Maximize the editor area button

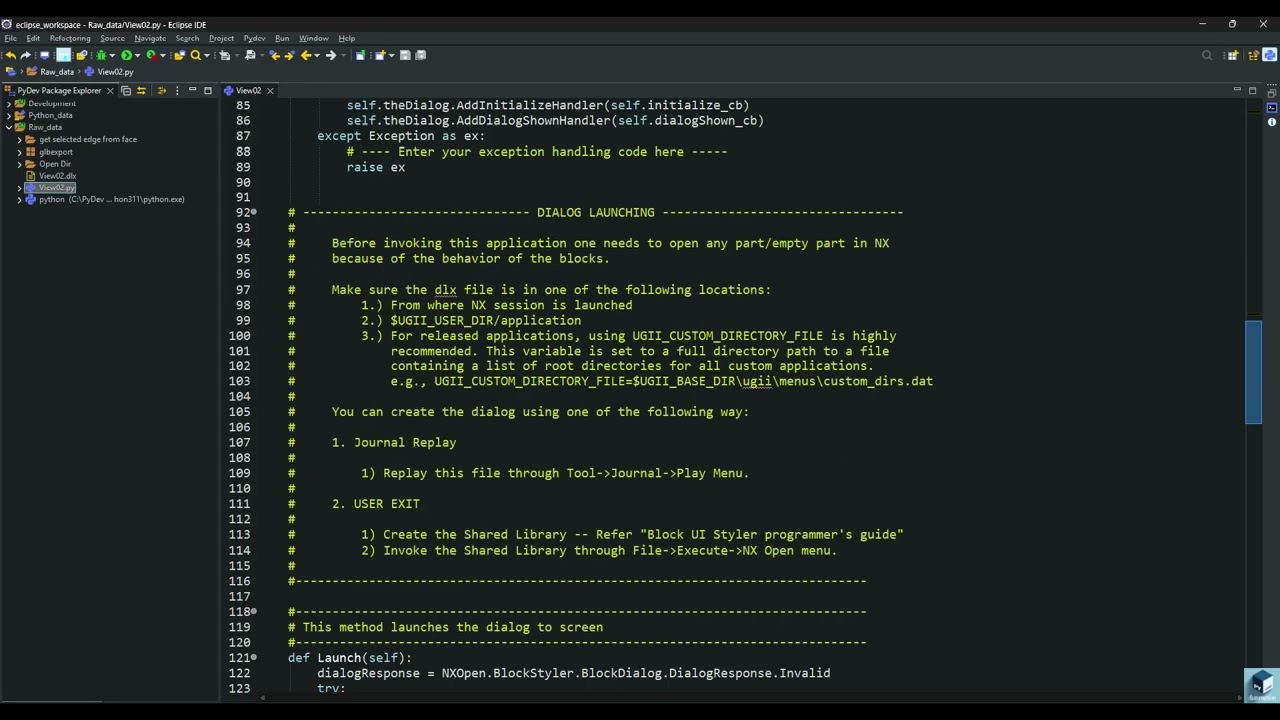[x=1252, y=90]
